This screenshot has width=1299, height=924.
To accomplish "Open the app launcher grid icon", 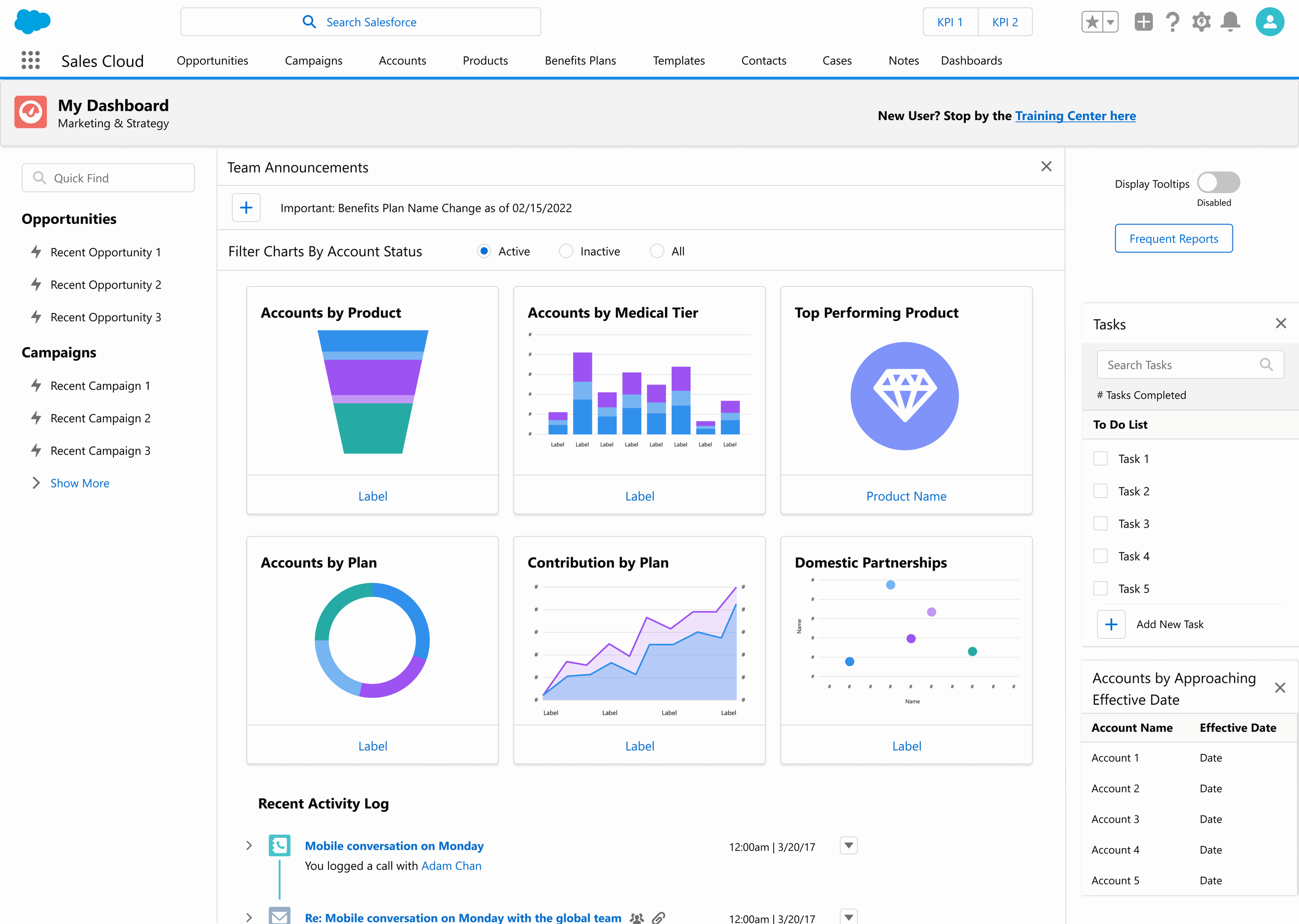I will 31,60.
